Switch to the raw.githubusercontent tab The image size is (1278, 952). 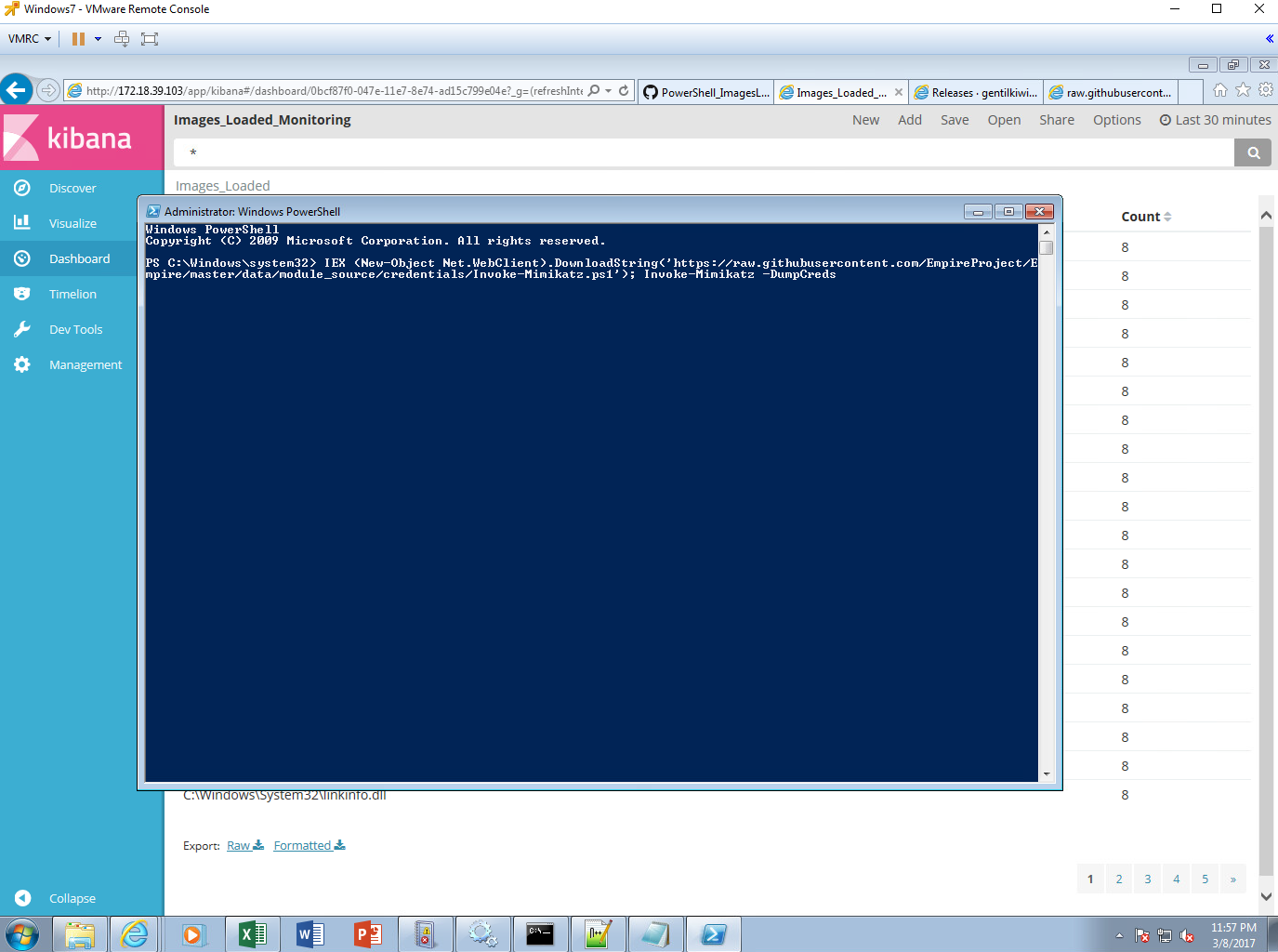coord(1111,92)
